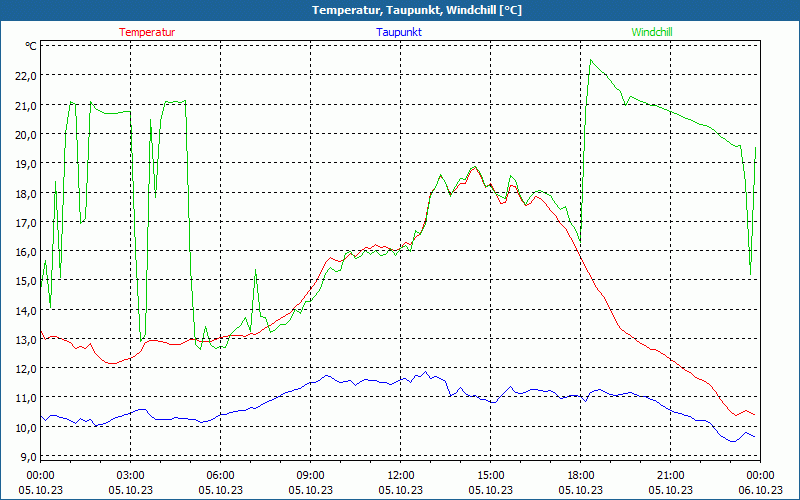Select the 14,0 y-axis value
Viewport: 800px width, 500px height.
pyautogui.click(x=27, y=310)
